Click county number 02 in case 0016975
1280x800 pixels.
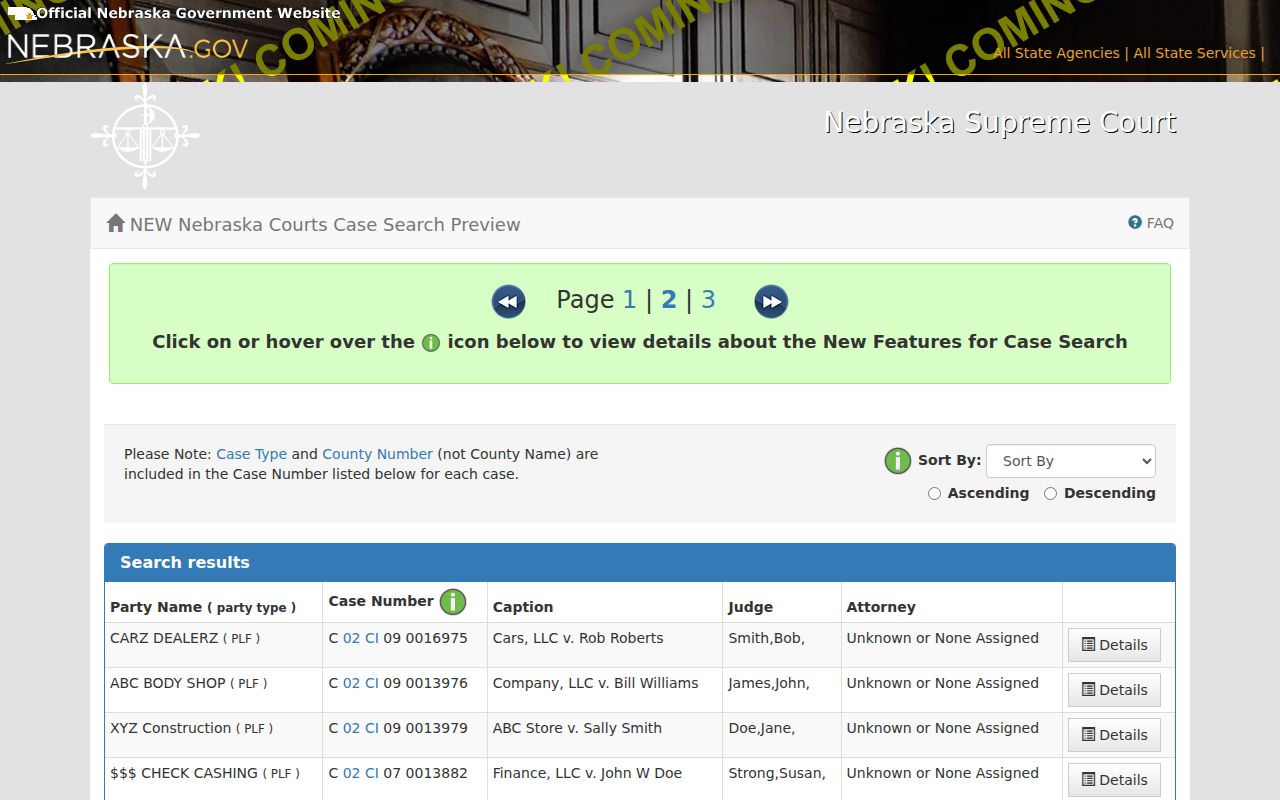(x=351, y=638)
